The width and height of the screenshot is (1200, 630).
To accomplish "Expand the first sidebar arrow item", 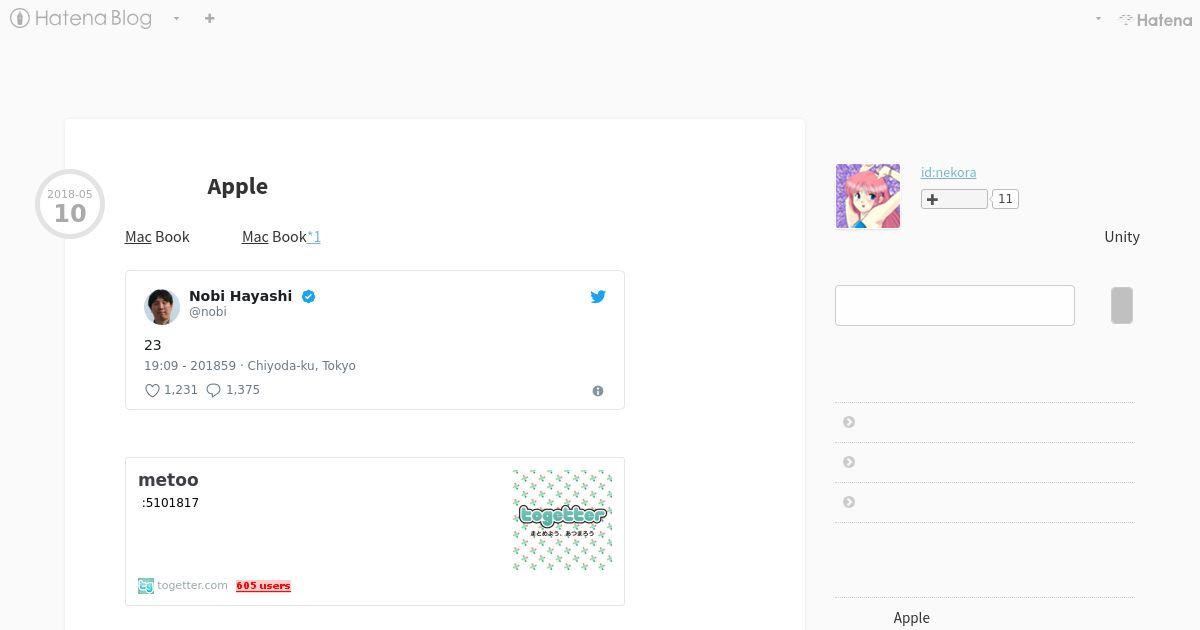I will [x=849, y=422].
